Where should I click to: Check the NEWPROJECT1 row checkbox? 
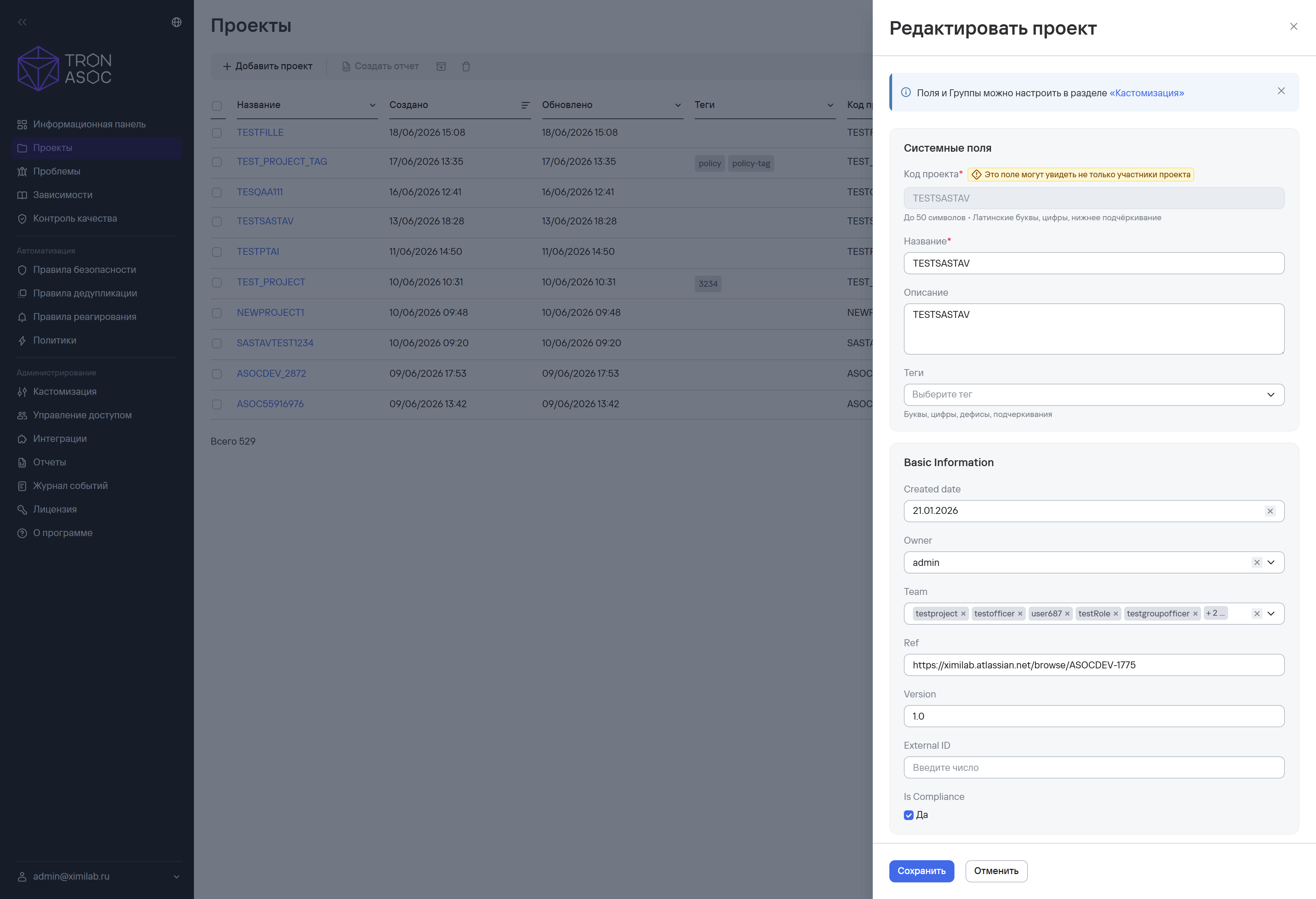click(x=217, y=313)
